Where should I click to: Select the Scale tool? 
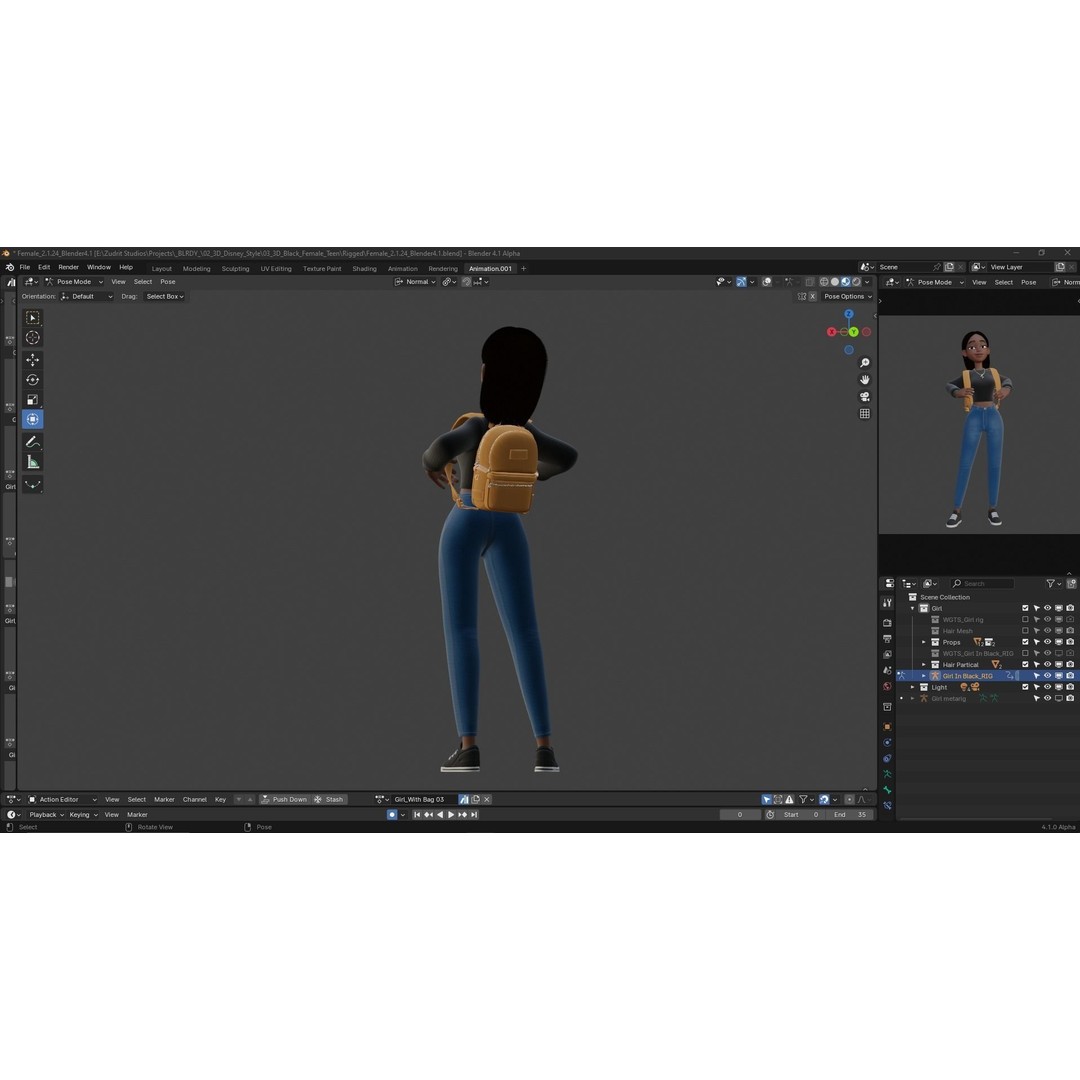(x=32, y=399)
